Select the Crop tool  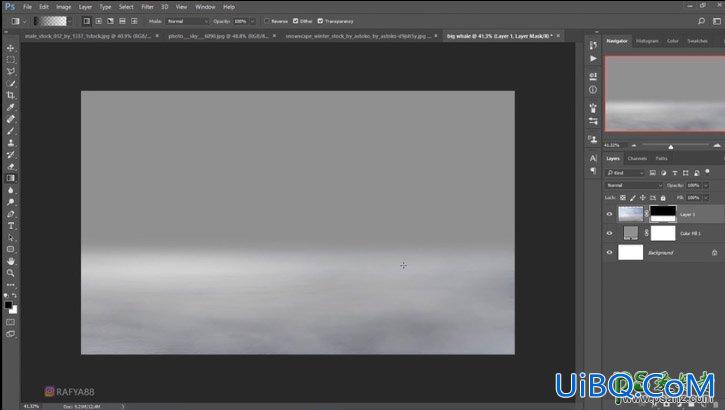10,95
